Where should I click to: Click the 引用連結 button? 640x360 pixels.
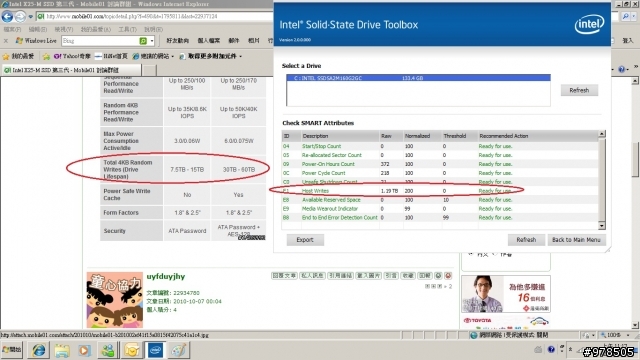[x=340, y=276]
